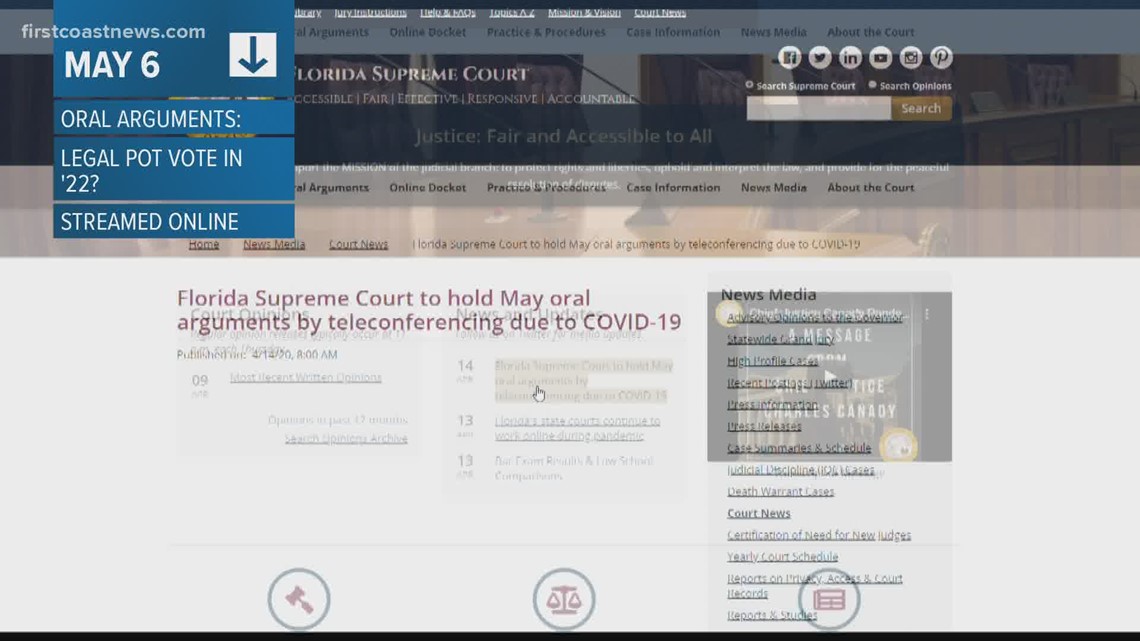
Task: Open Mission & Vision top link
Action: click(x=584, y=12)
